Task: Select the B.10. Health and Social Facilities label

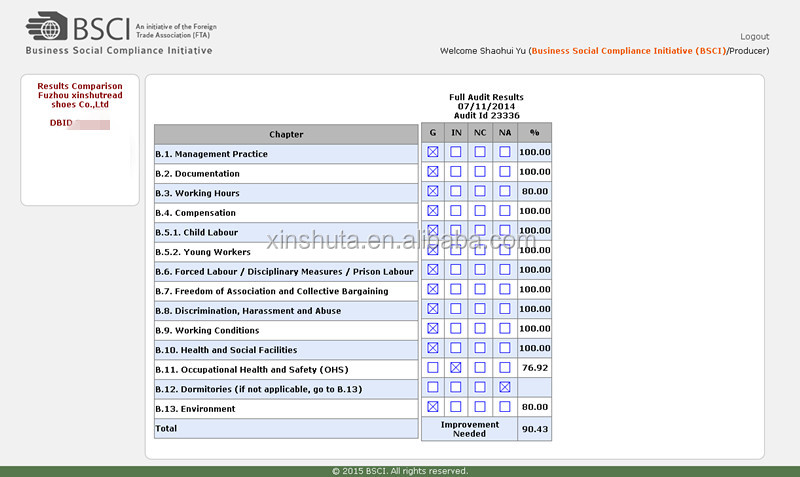Action: [x=226, y=350]
